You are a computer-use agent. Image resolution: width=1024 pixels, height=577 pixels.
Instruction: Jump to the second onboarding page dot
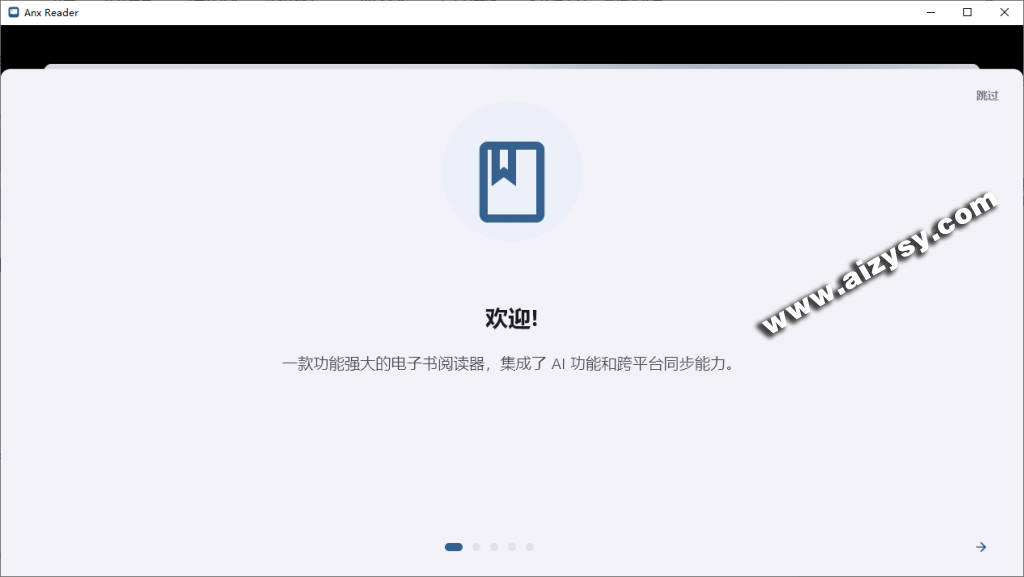click(x=476, y=547)
